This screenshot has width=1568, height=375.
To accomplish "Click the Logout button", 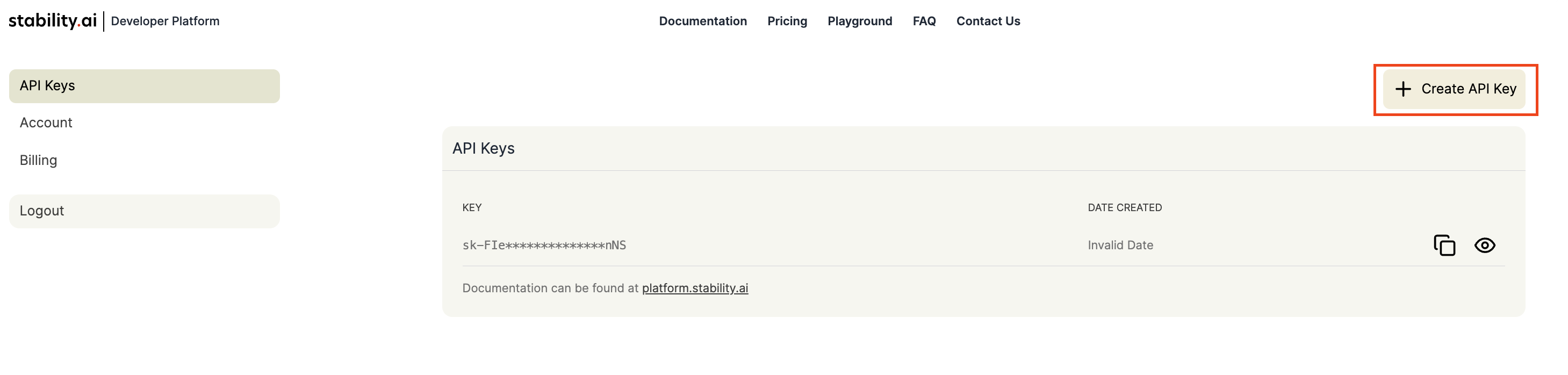I will click(x=144, y=211).
